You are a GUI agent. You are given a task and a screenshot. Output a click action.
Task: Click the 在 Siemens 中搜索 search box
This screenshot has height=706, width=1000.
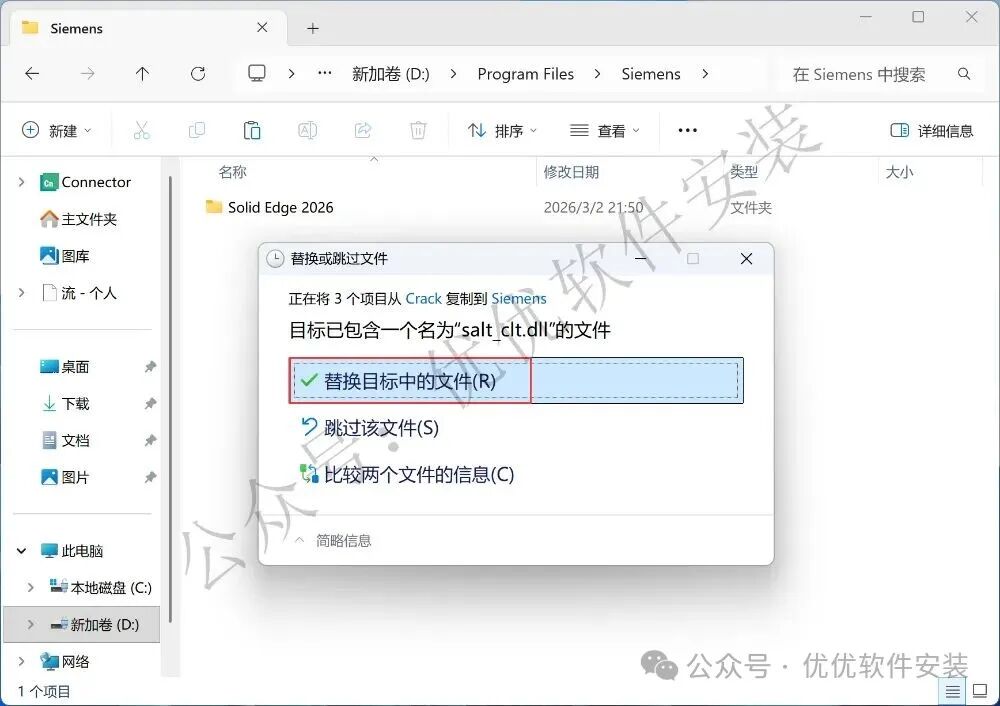point(880,74)
